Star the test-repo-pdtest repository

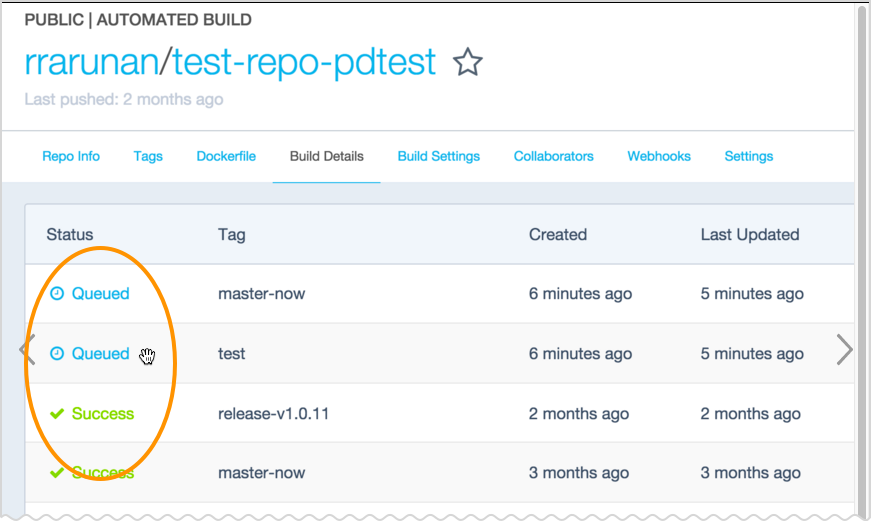(x=467, y=63)
